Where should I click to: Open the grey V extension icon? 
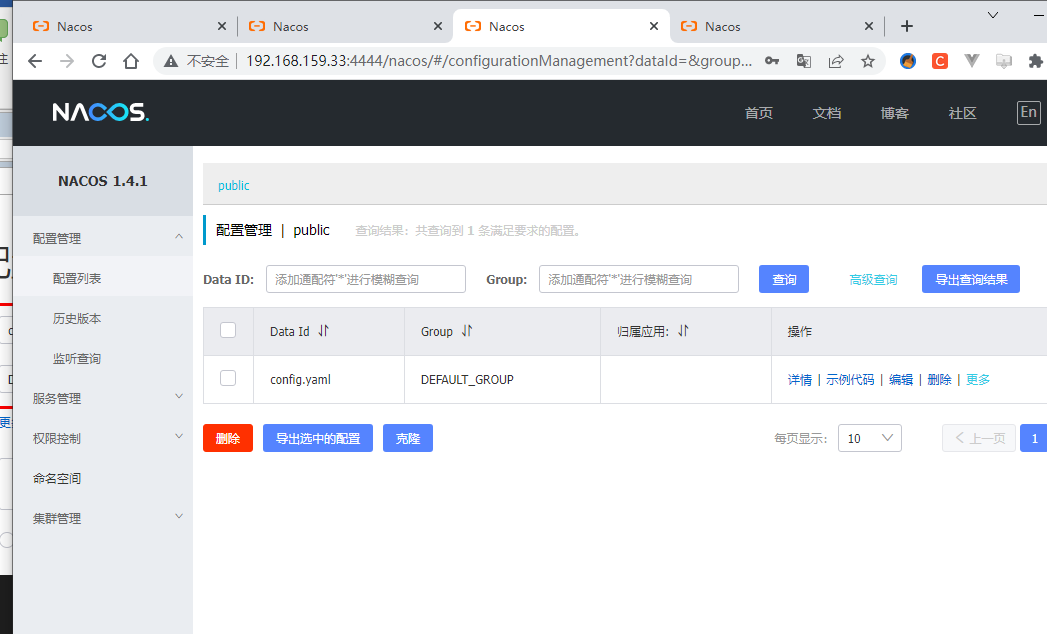point(972,61)
